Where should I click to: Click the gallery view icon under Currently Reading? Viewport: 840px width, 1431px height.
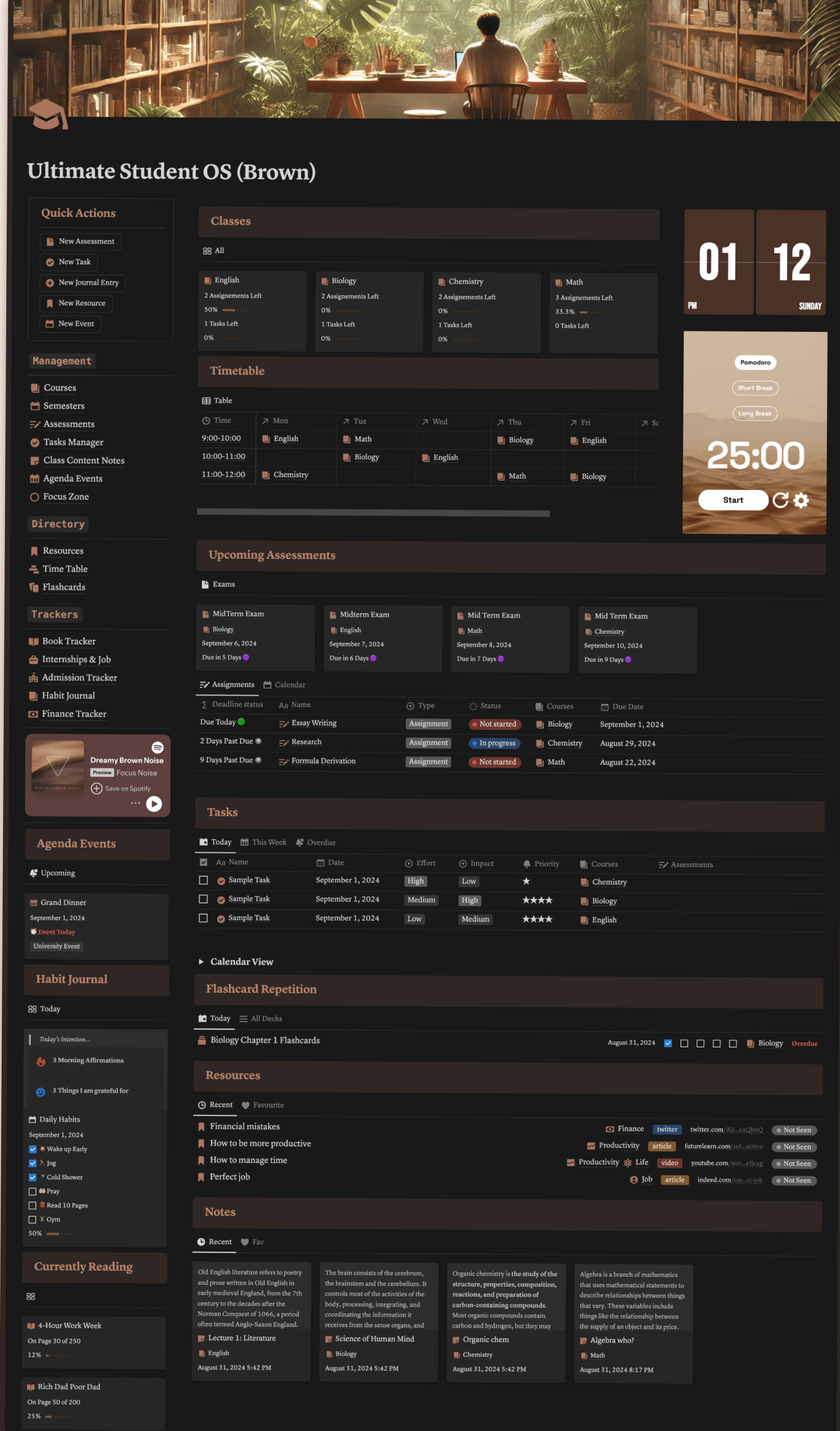pyautogui.click(x=31, y=1296)
